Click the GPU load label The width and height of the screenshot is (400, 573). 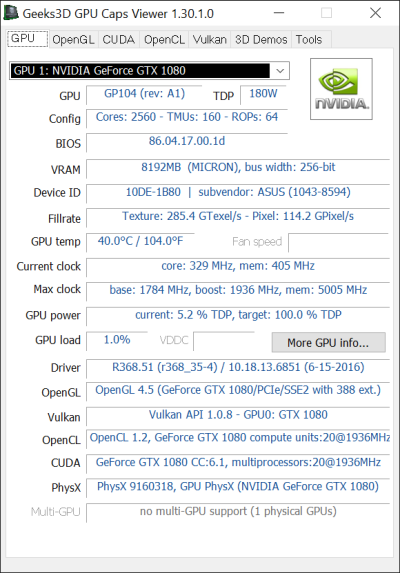point(58,340)
